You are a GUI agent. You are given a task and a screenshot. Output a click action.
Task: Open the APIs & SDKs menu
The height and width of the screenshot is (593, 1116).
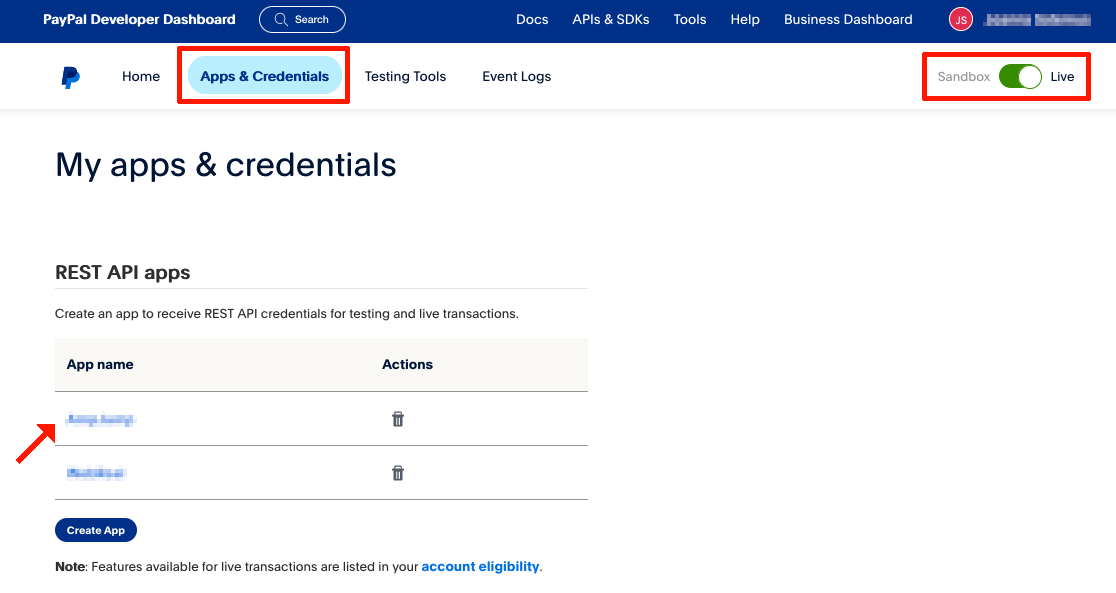click(611, 19)
